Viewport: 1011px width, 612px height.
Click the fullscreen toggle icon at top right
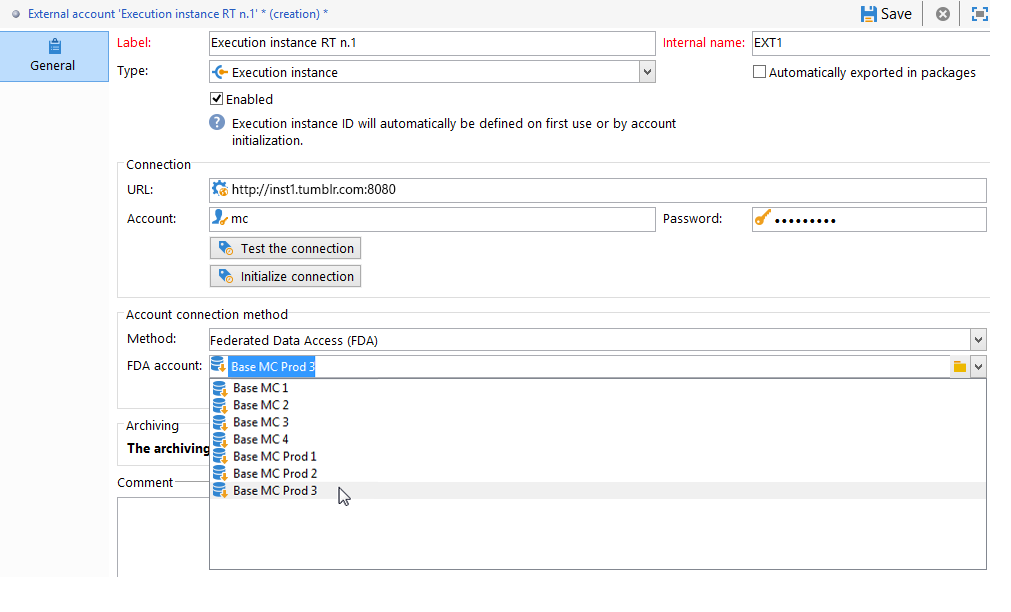pos(979,14)
